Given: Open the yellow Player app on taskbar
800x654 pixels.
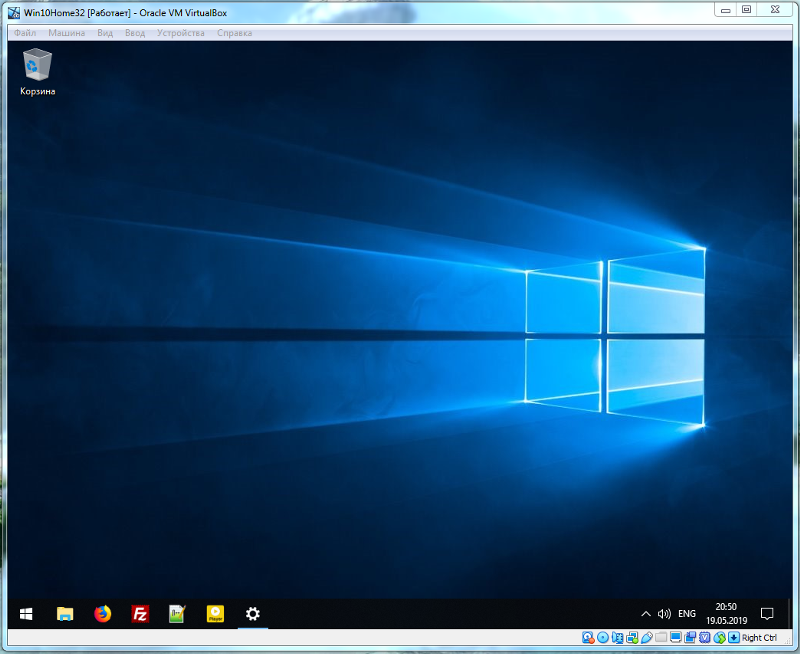Looking at the screenshot, I should (x=215, y=614).
